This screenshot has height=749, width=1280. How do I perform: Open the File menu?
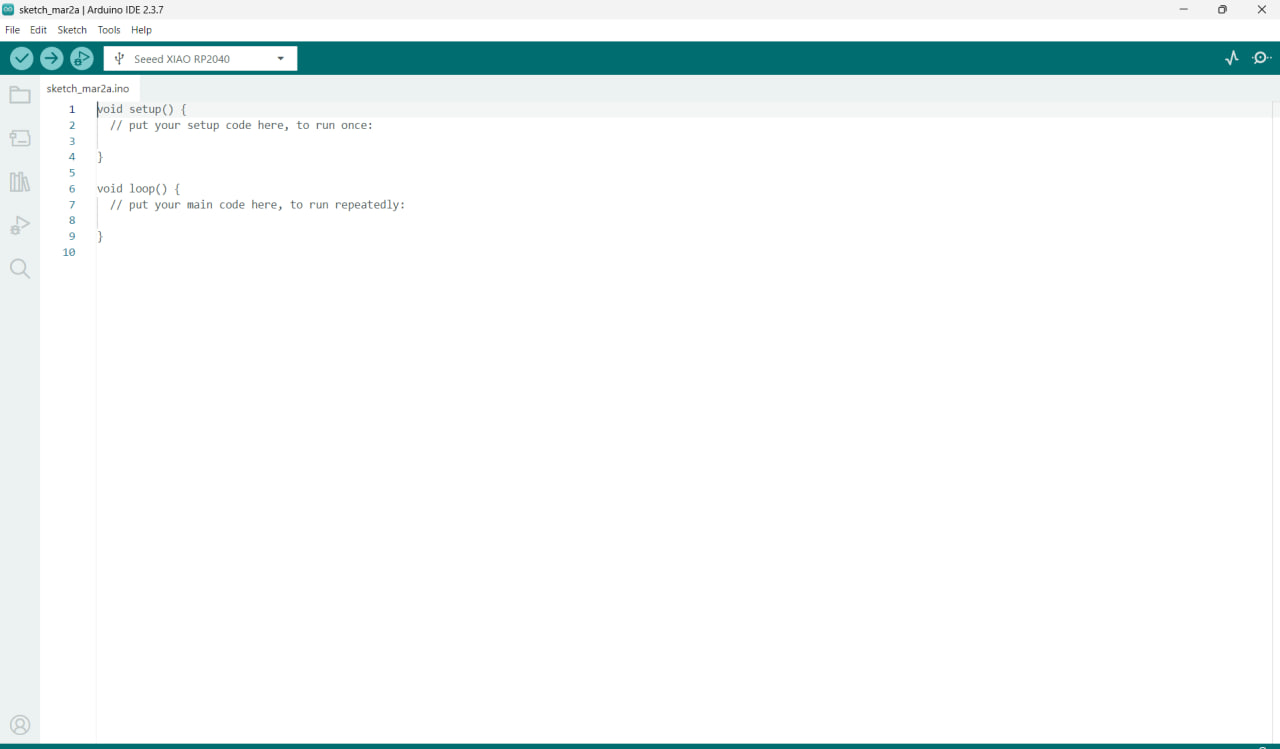pyautogui.click(x=12, y=30)
